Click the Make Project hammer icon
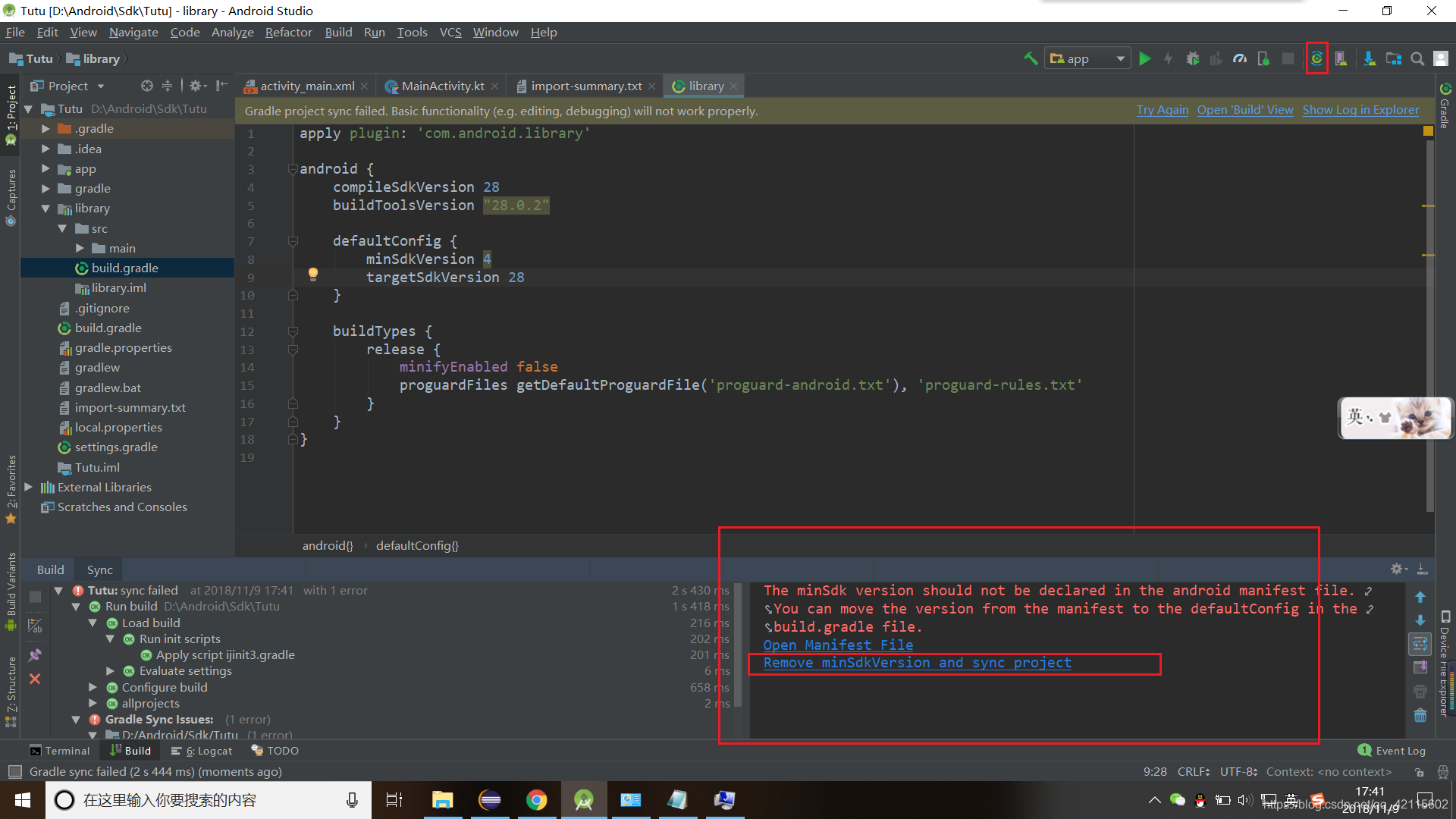This screenshot has width=1456, height=819. (1031, 58)
